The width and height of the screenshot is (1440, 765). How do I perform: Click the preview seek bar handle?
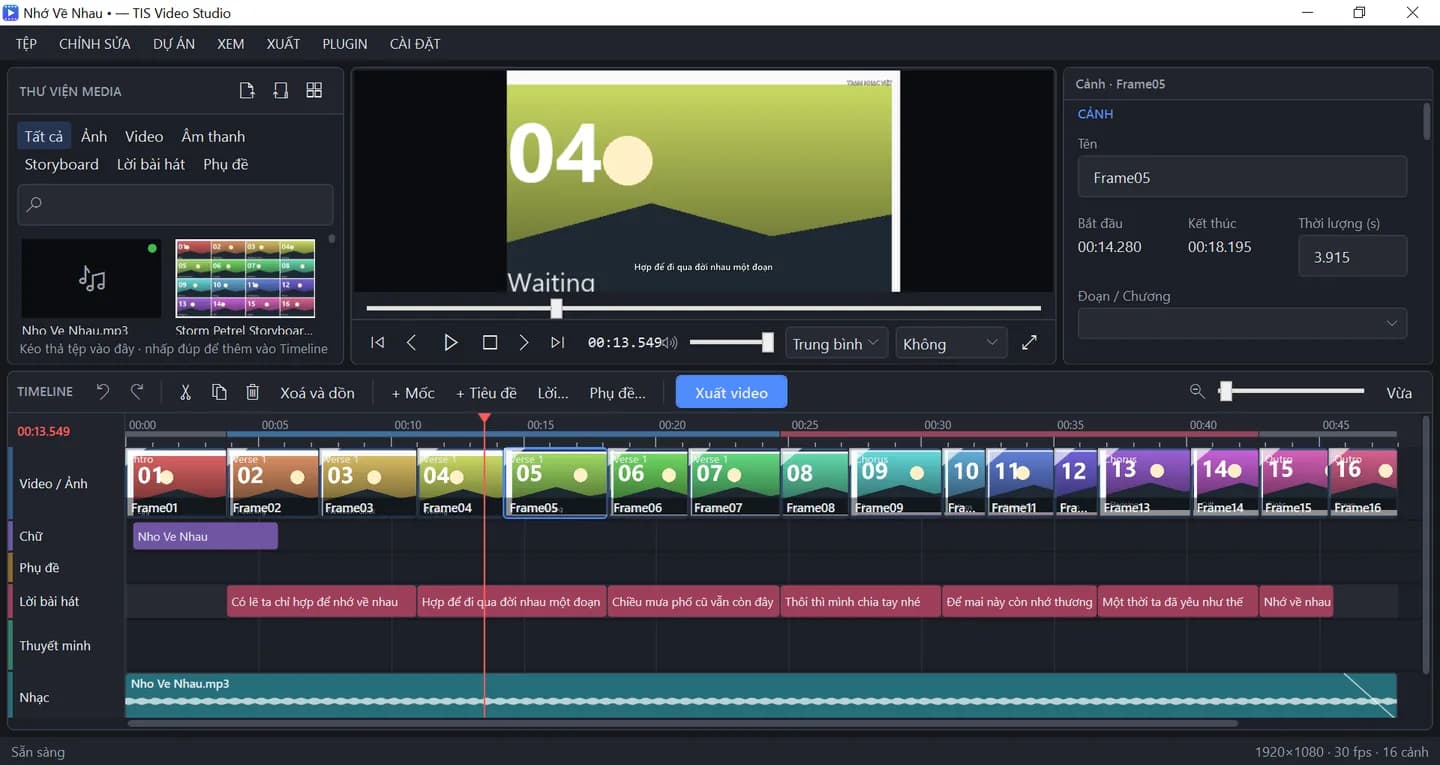tap(556, 308)
